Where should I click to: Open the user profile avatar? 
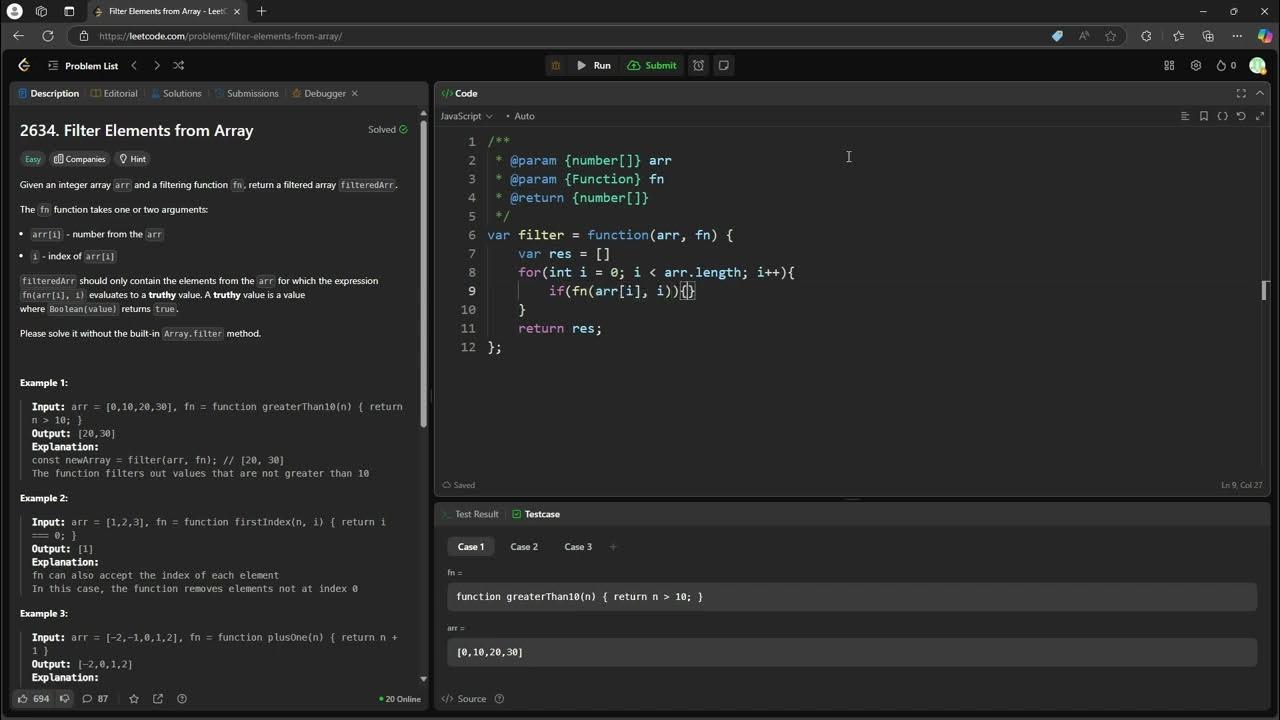coord(1257,65)
